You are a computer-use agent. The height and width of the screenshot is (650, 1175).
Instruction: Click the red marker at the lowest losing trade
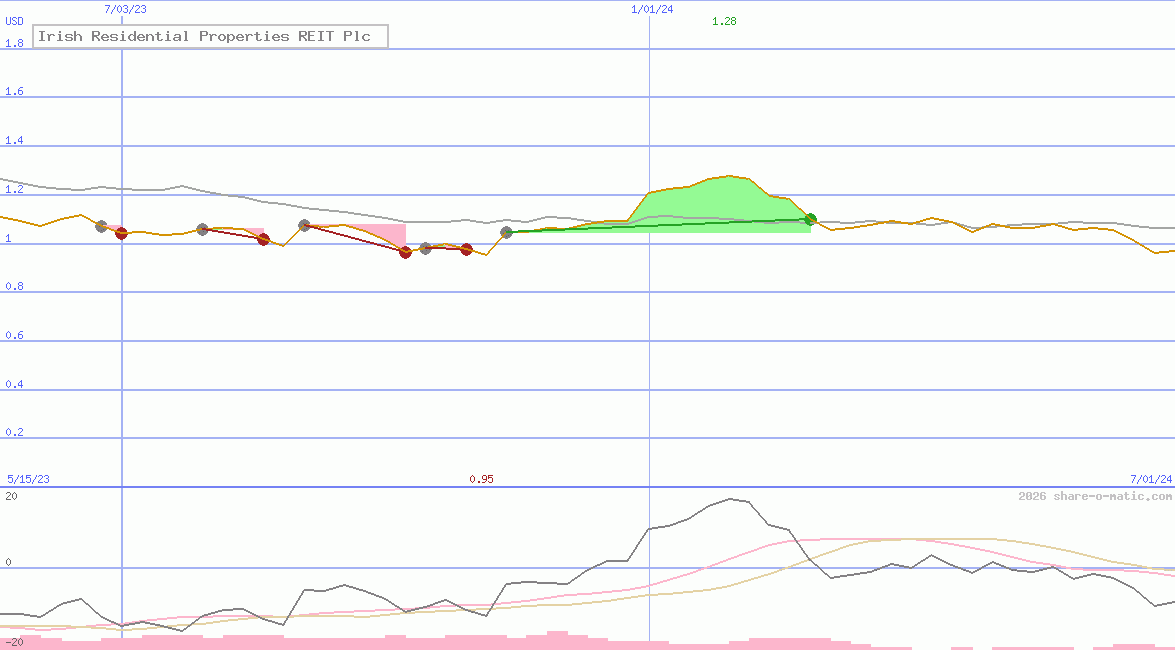(405, 253)
